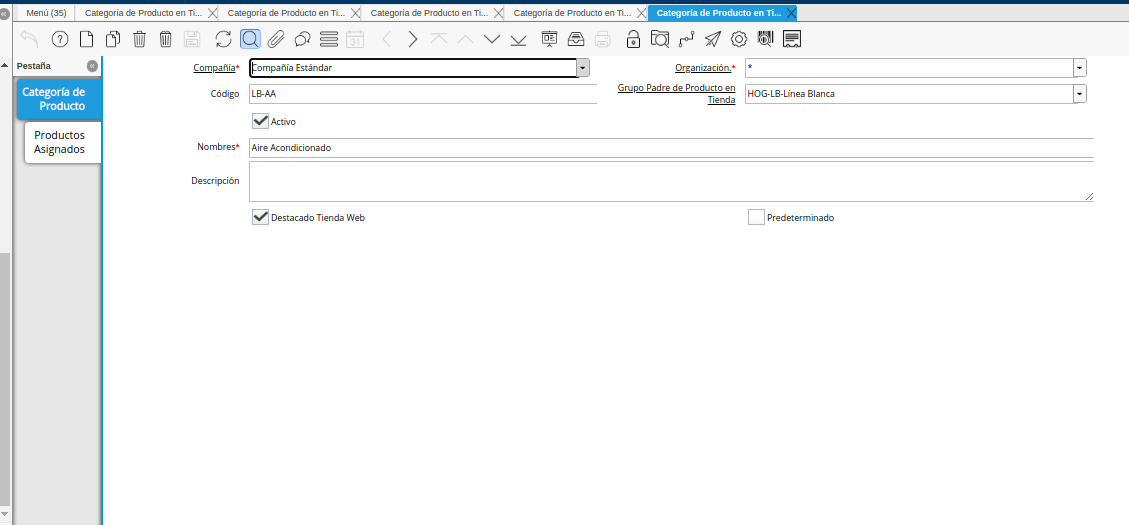Open the Help question-mark icon
This screenshot has height=525, width=1129.
click(60, 39)
